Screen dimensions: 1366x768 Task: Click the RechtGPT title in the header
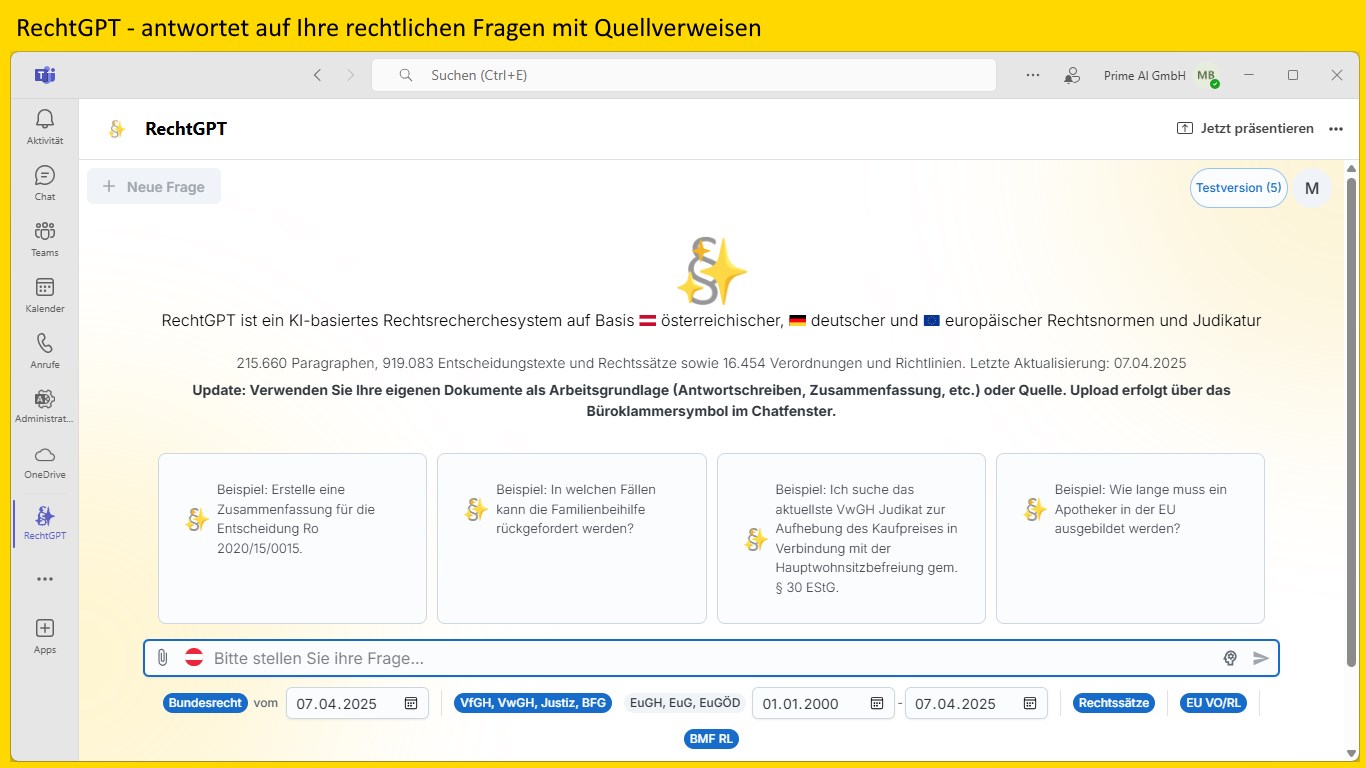tap(186, 128)
